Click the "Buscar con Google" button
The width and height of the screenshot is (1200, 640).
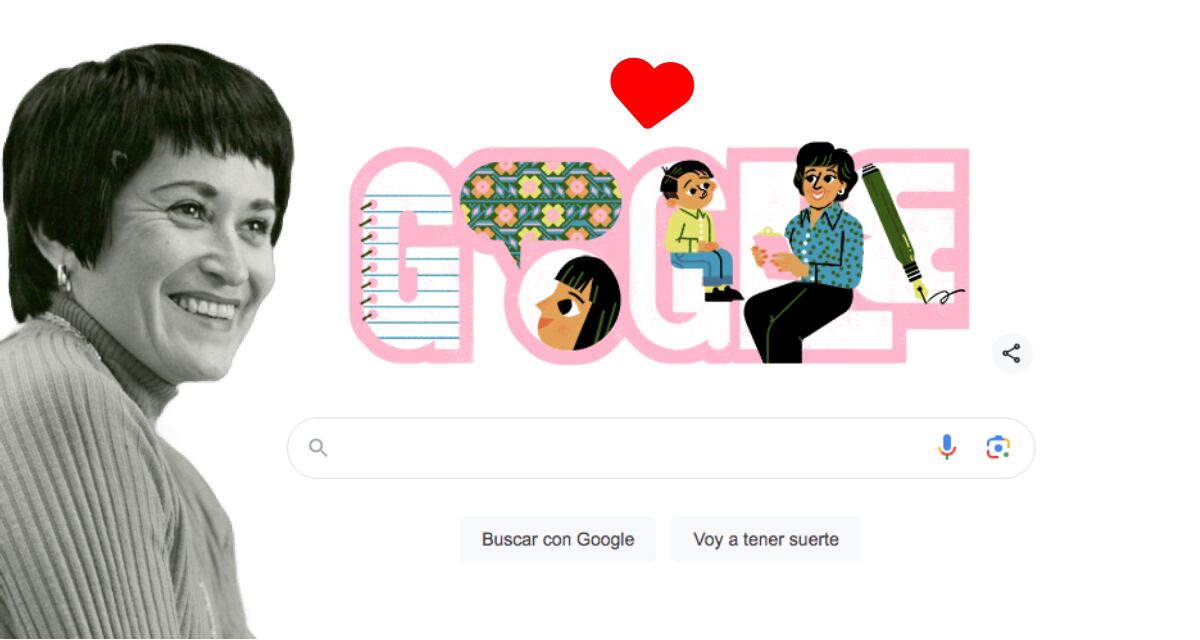coord(558,539)
